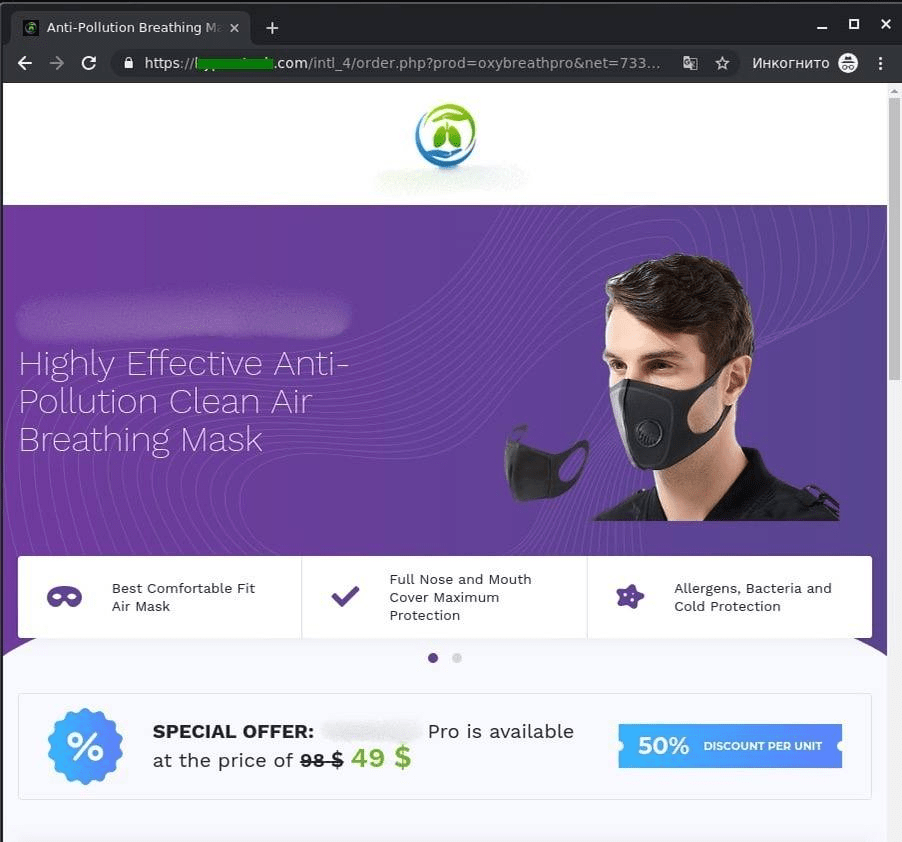
Task: Open the browser three-dot menu
Action: point(880,63)
